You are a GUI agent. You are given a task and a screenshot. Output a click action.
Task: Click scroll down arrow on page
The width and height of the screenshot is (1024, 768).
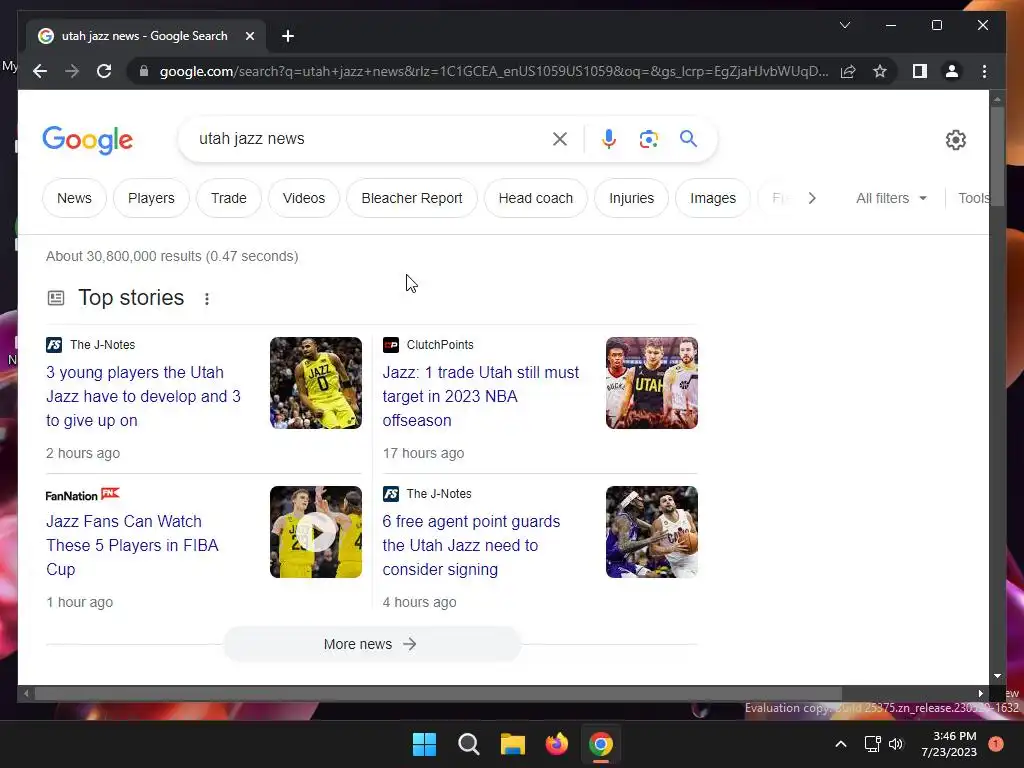point(997,677)
